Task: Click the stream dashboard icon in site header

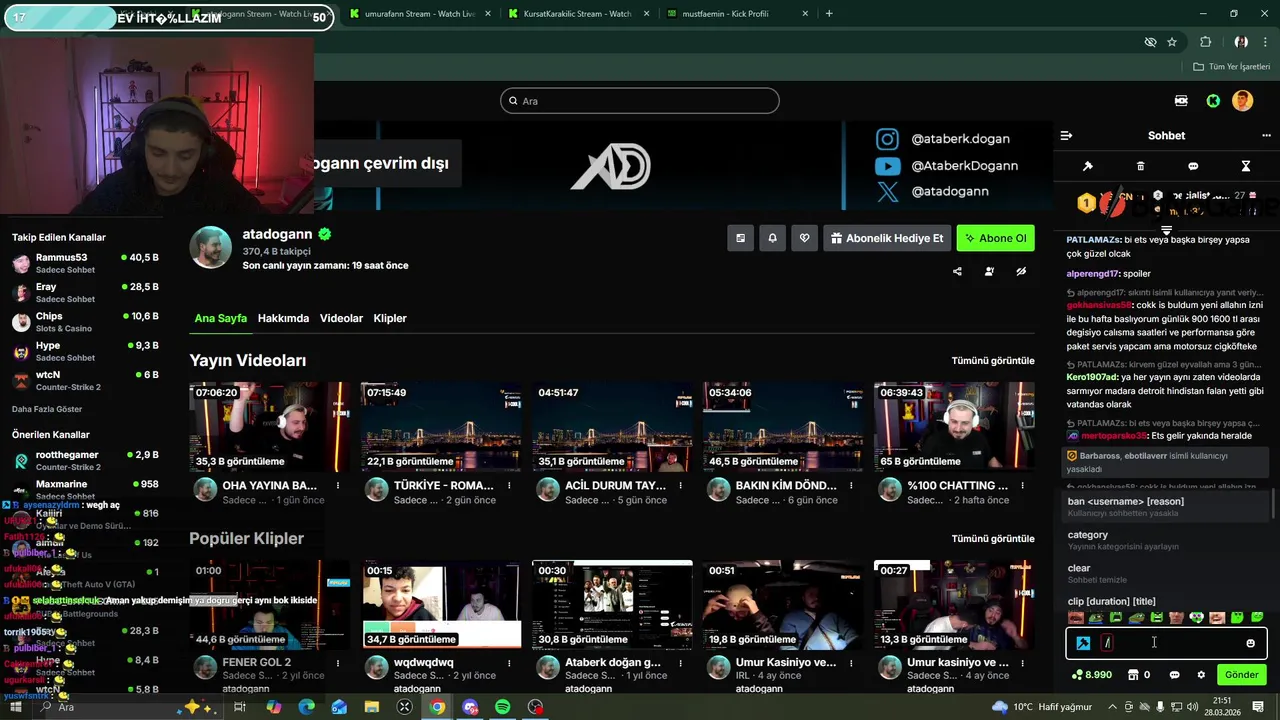Action: pyautogui.click(x=1181, y=101)
